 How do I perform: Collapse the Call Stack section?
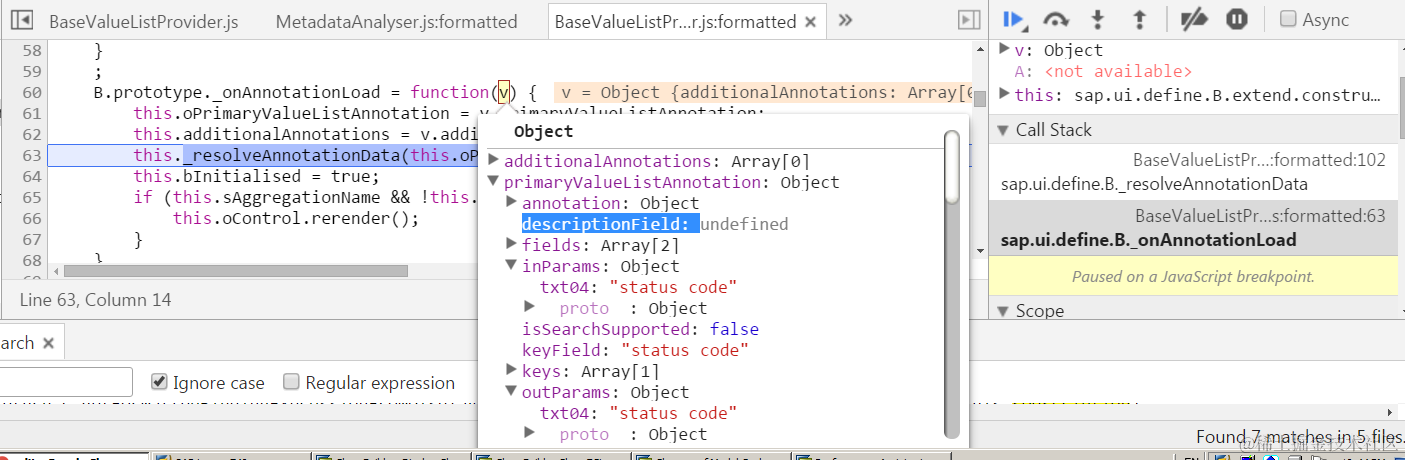[x=1004, y=130]
